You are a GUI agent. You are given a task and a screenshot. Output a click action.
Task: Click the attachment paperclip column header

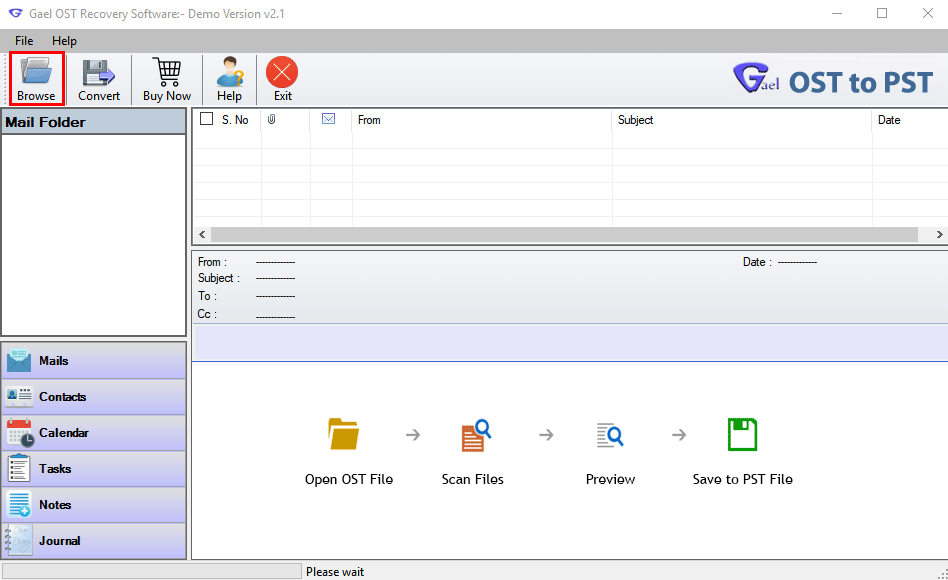[x=271, y=119]
